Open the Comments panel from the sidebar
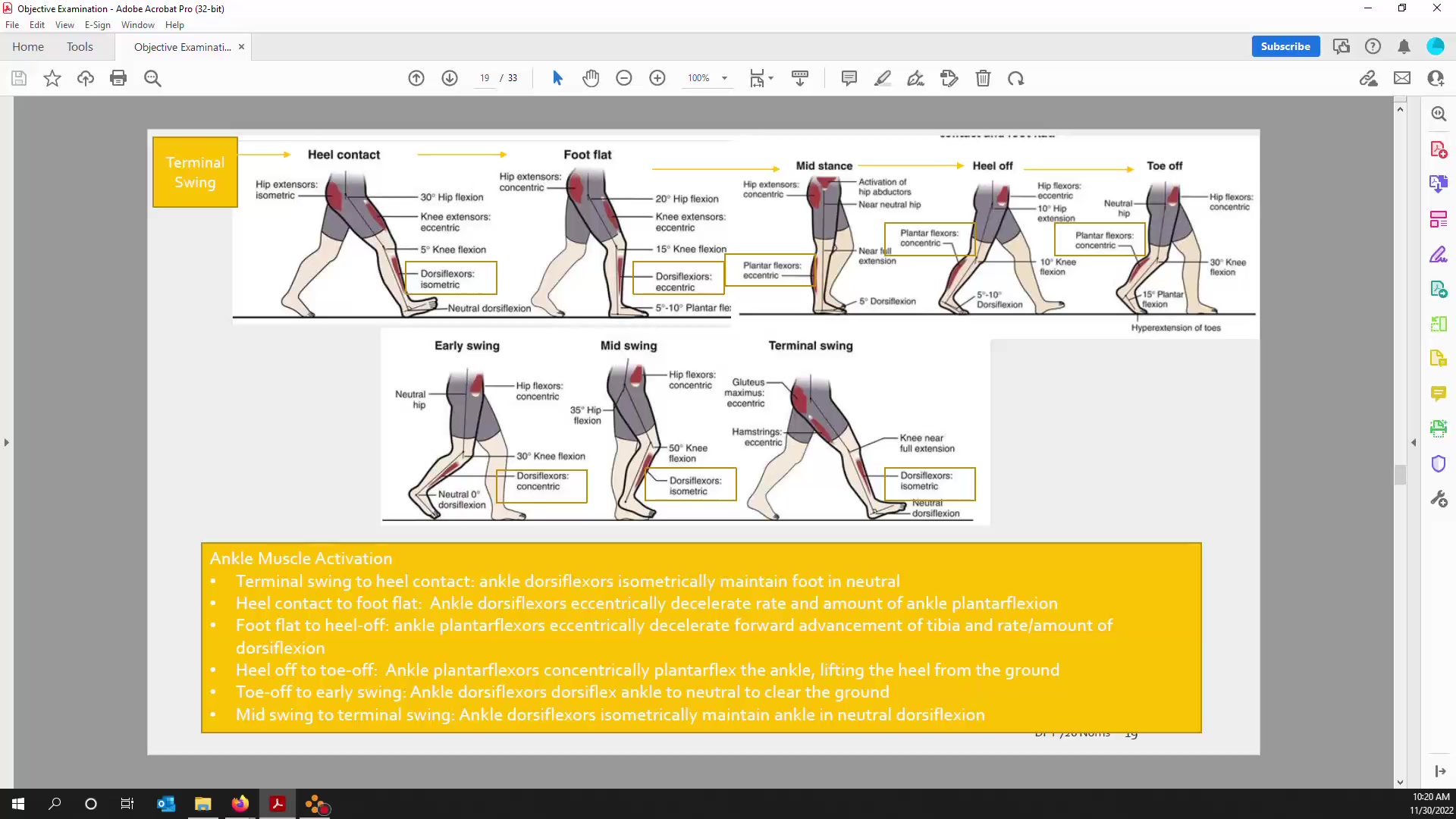The image size is (1456, 819). pyautogui.click(x=1439, y=394)
